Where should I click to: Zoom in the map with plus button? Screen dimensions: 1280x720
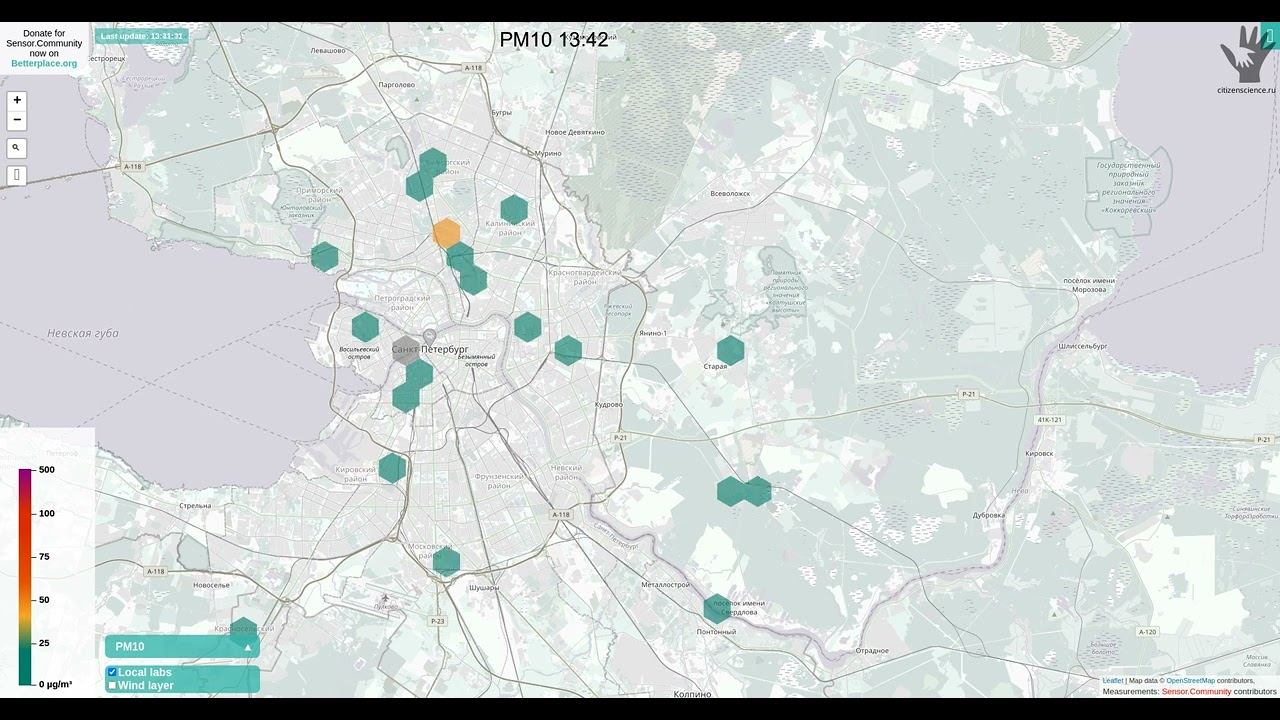tap(17, 100)
